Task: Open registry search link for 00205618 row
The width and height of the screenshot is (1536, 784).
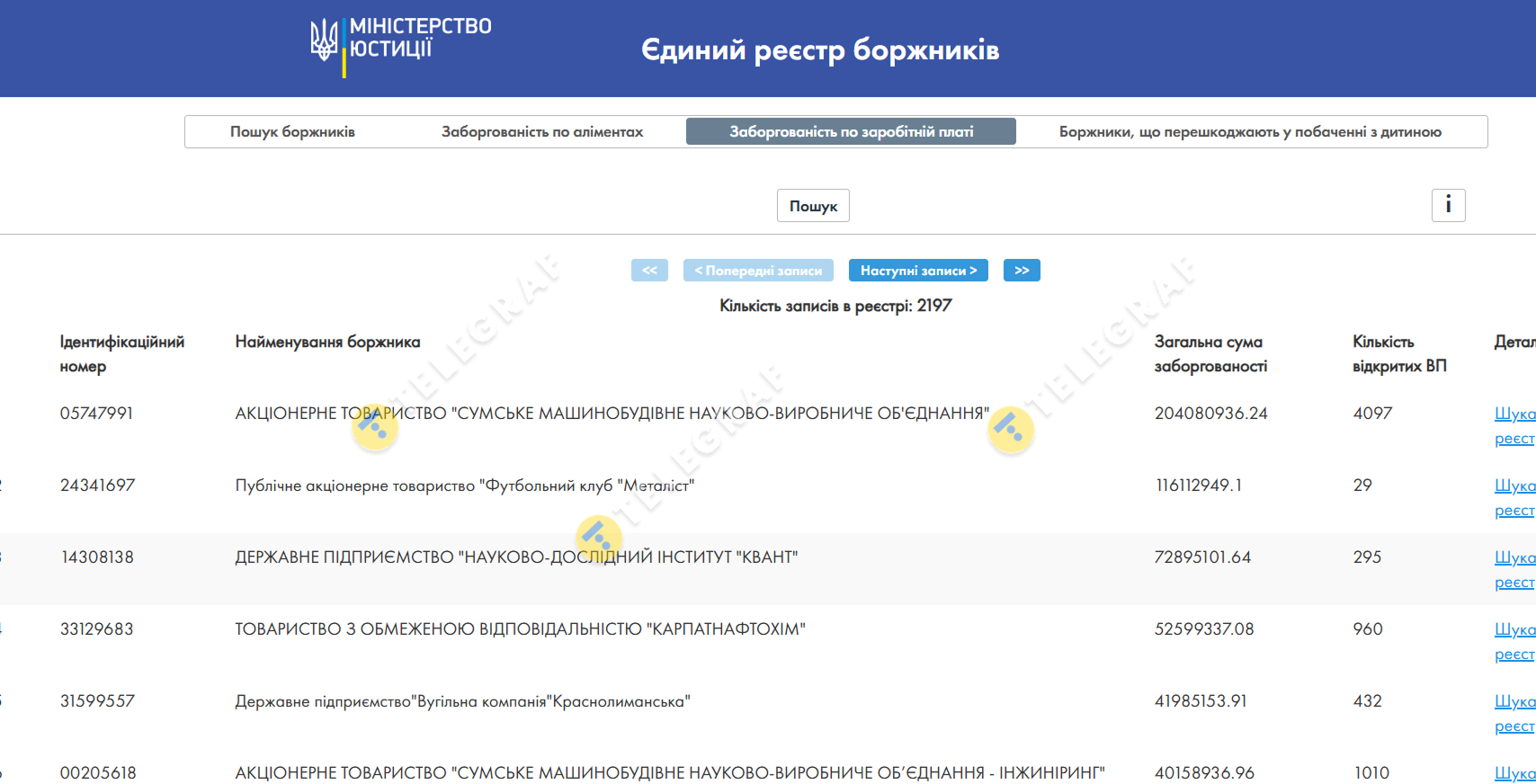Action: tap(1514, 773)
